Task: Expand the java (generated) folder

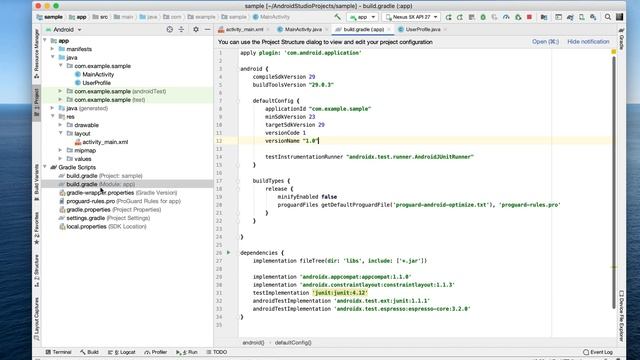Action: point(52,108)
